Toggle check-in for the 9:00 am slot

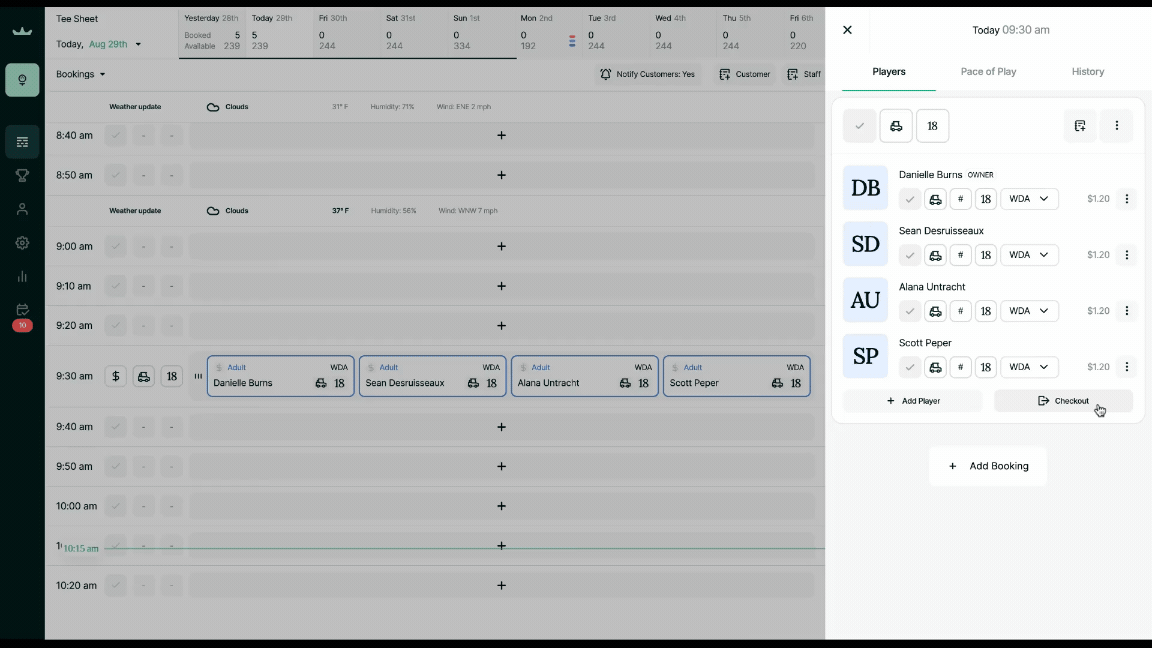point(116,246)
